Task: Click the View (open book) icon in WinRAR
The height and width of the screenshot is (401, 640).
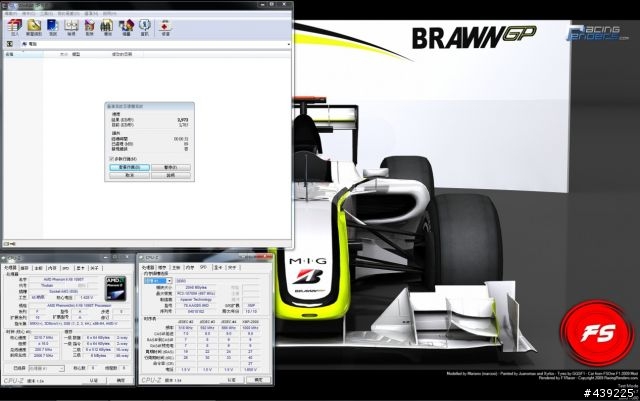Action: point(71,27)
